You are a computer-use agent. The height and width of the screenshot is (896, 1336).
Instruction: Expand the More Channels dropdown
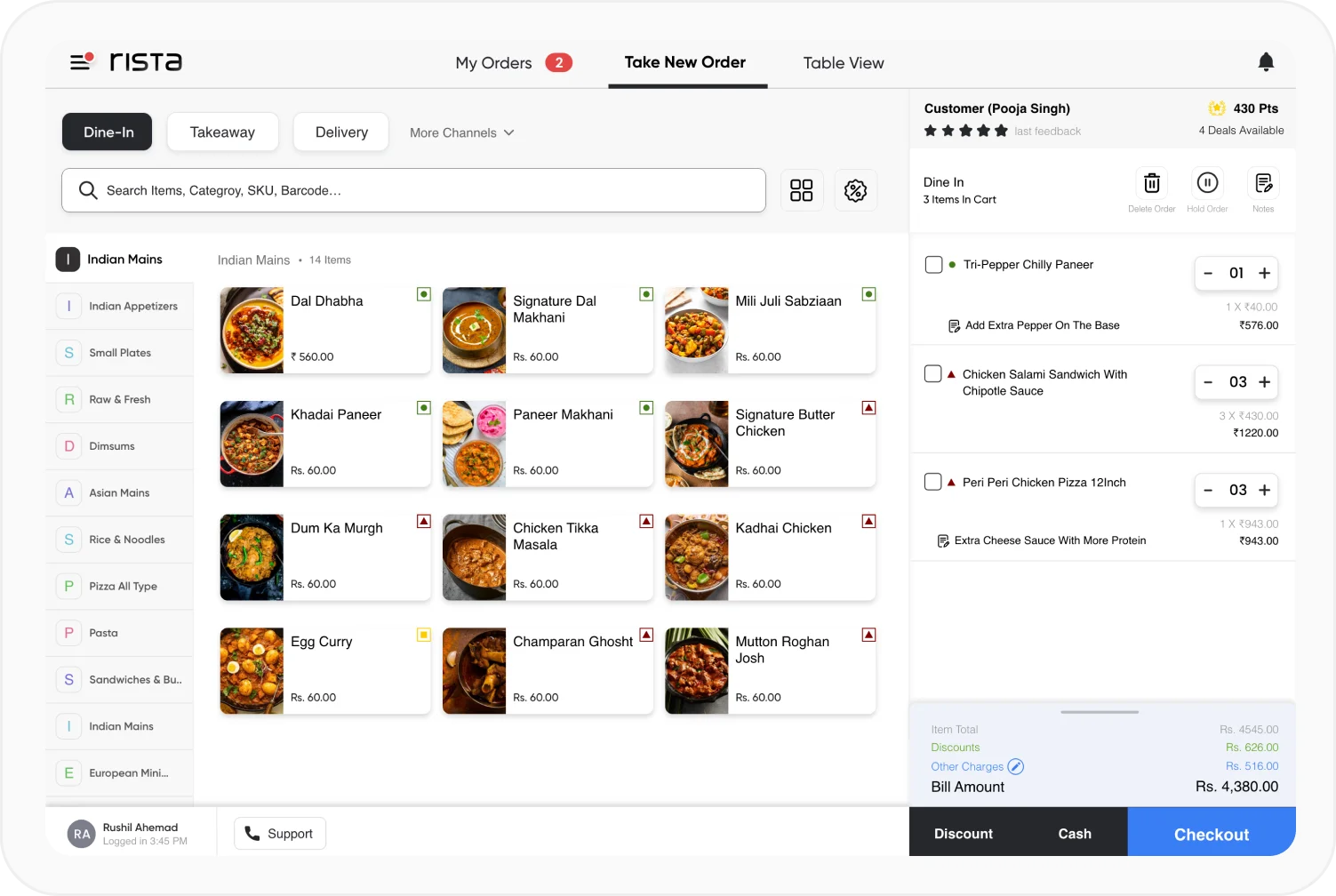coord(462,132)
